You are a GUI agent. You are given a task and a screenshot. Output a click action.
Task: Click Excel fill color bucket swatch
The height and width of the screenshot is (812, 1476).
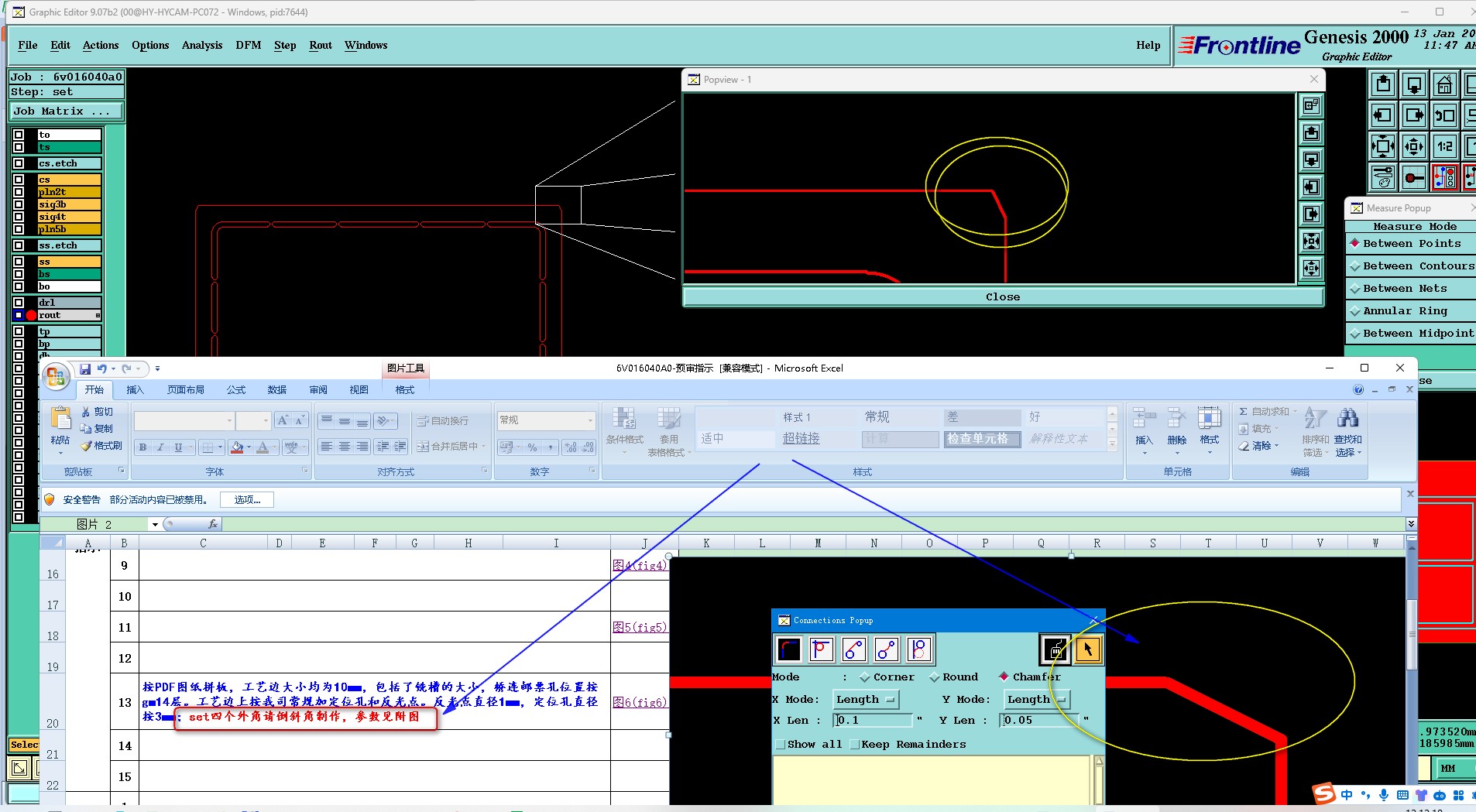(237, 447)
